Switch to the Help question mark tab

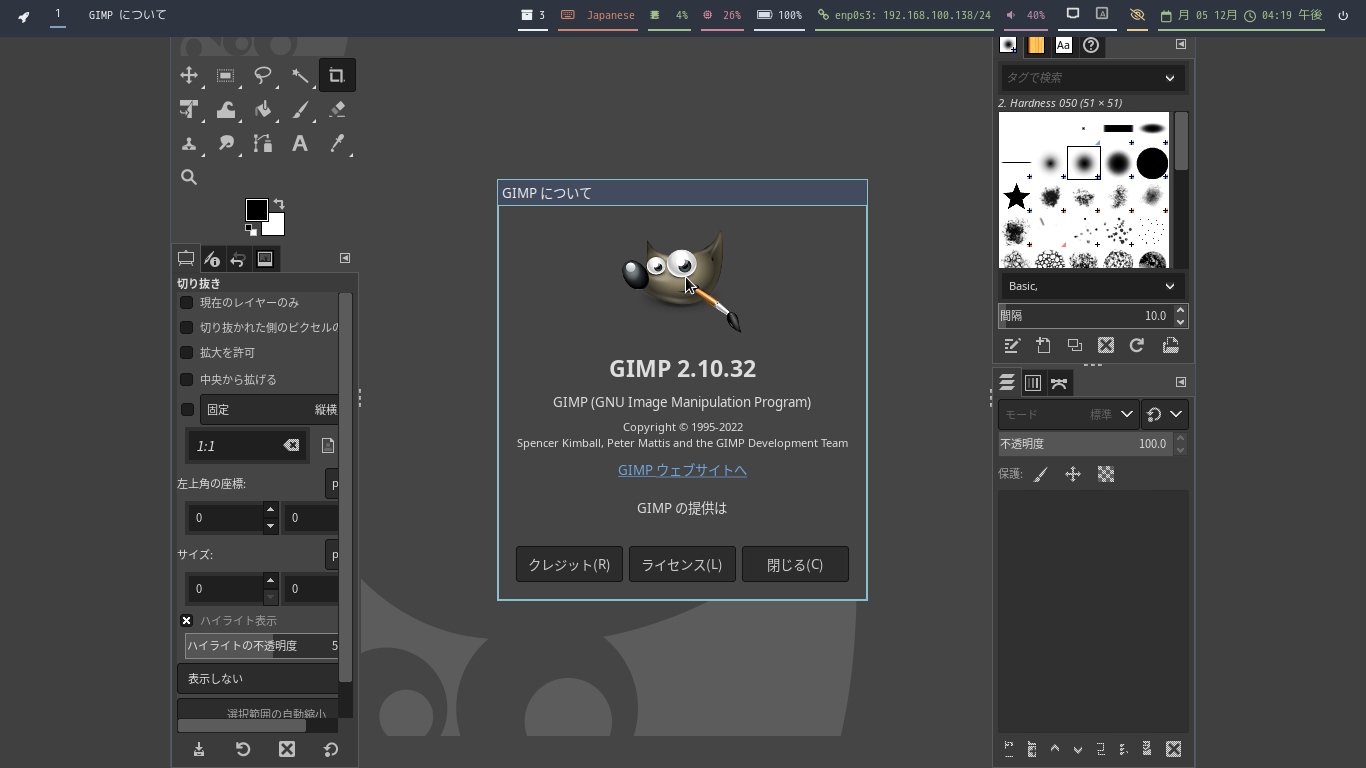pos(1091,45)
